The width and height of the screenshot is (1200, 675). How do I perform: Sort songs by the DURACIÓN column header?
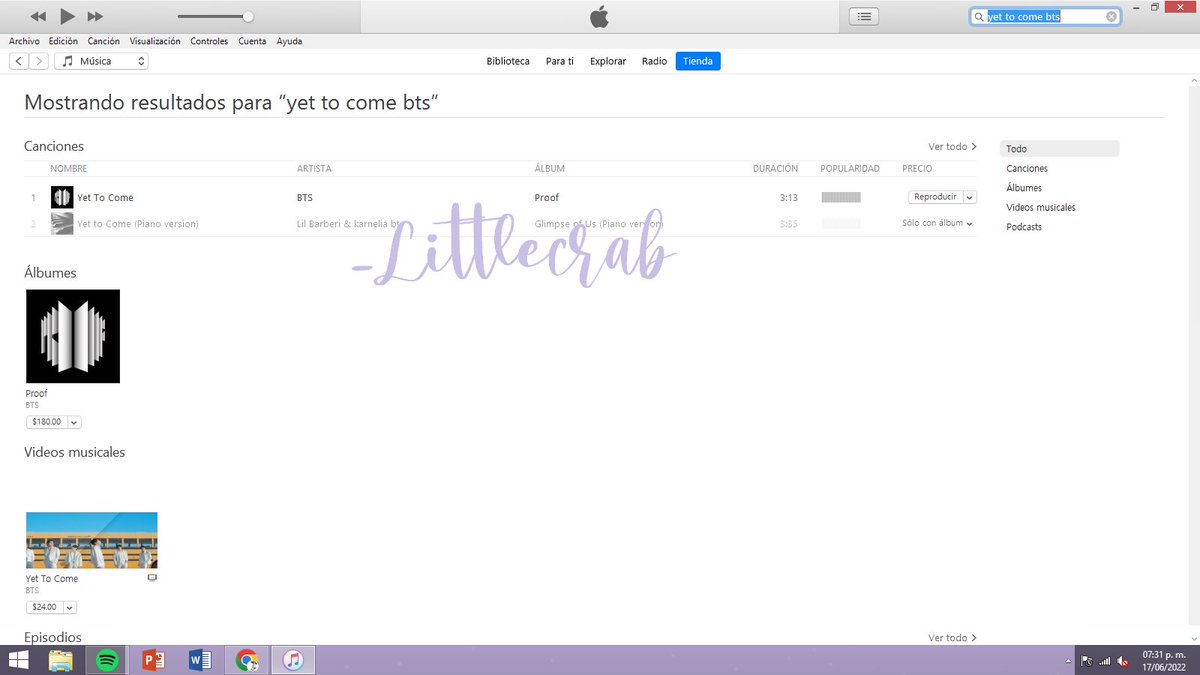(775, 169)
